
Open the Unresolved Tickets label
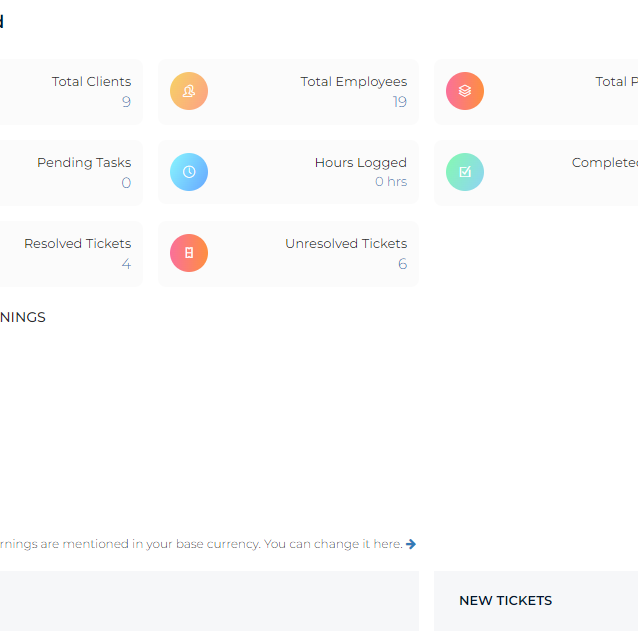[345, 244]
